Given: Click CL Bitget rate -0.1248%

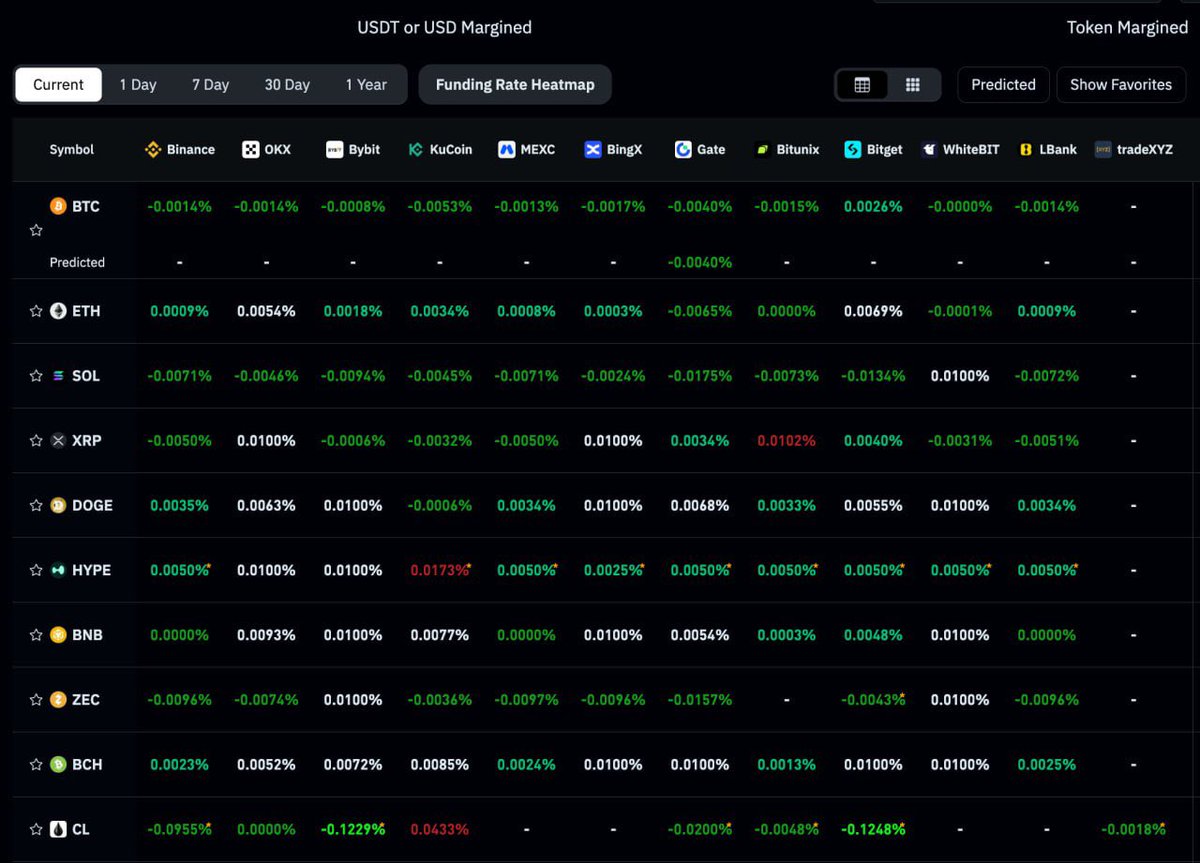Looking at the screenshot, I should point(873,829).
